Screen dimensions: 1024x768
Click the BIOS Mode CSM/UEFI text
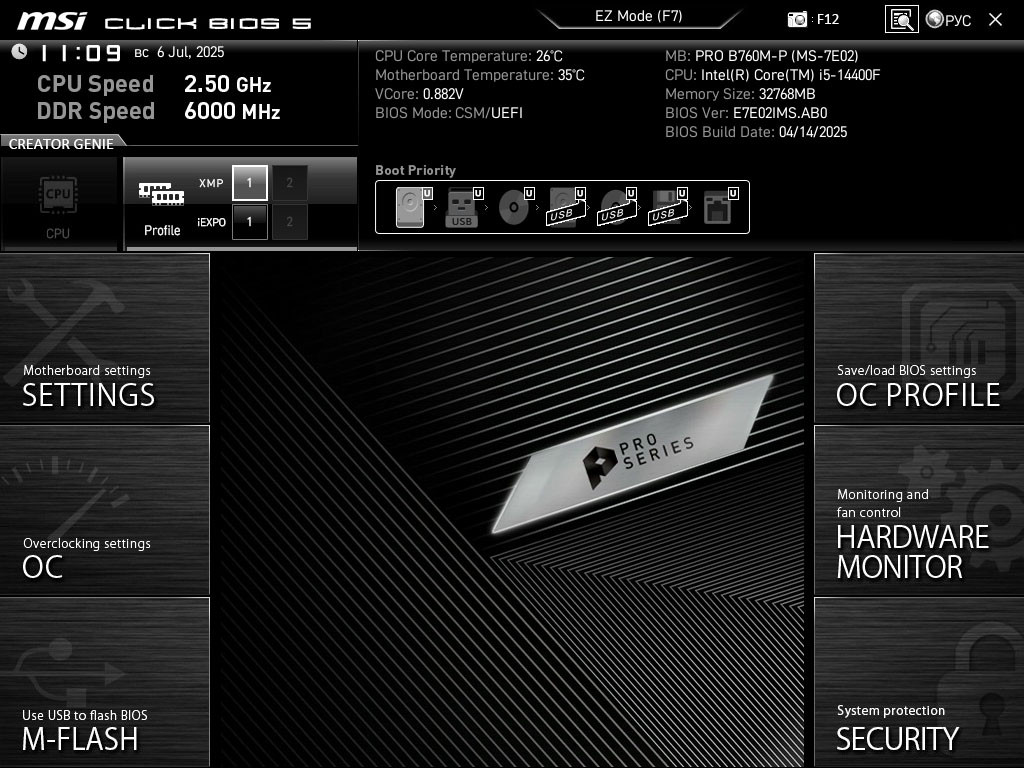(449, 113)
